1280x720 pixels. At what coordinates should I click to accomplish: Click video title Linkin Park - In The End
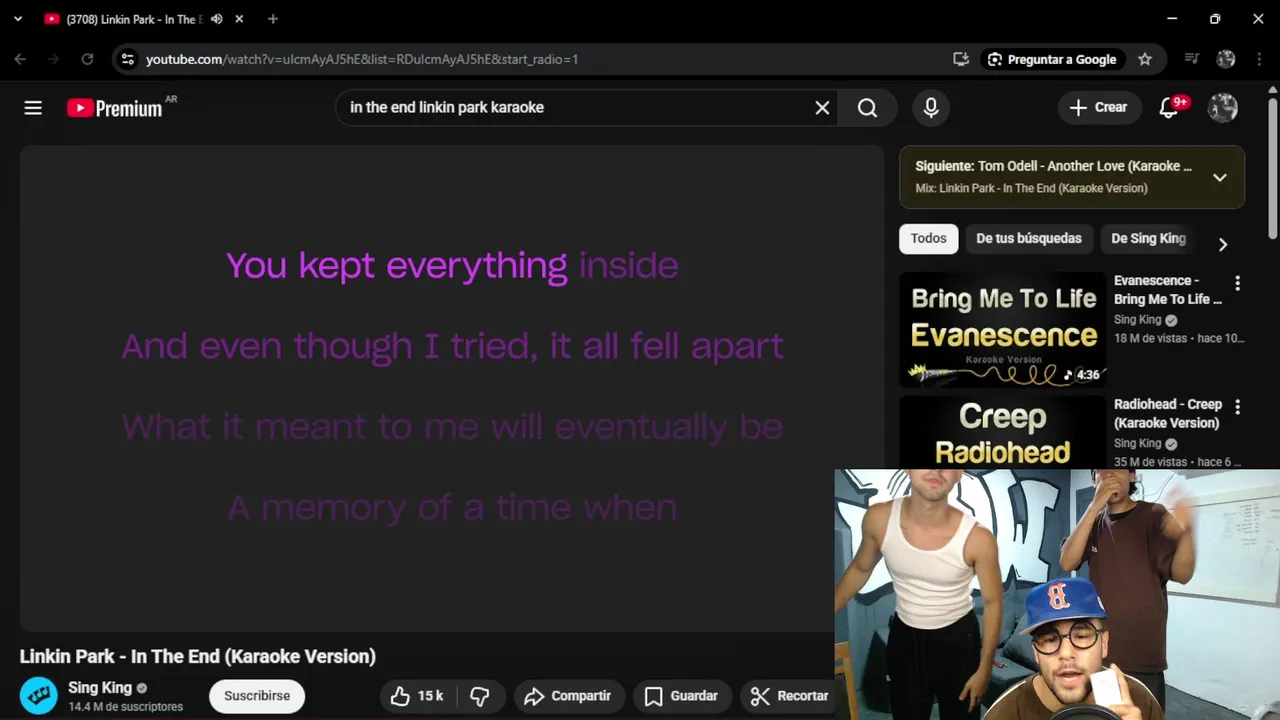pyautogui.click(x=198, y=656)
